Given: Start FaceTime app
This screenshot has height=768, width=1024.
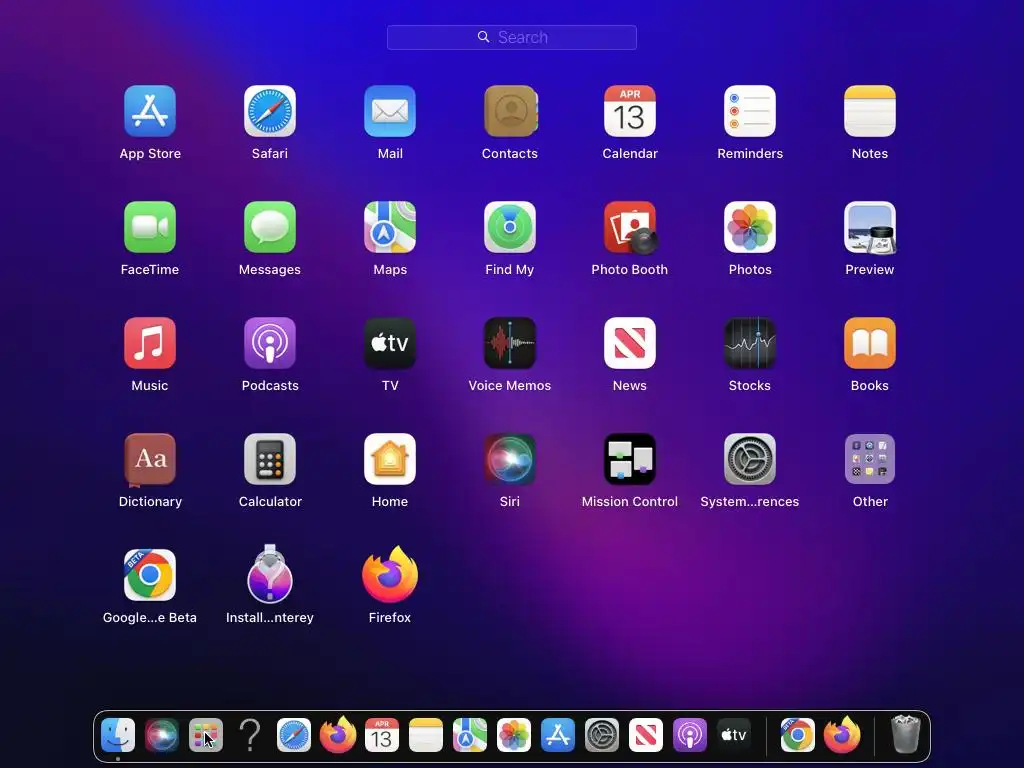Looking at the screenshot, I should click(x=150, y=227).
